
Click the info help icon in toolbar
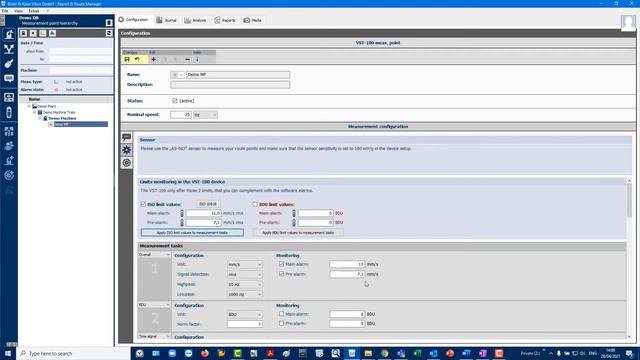198,60
